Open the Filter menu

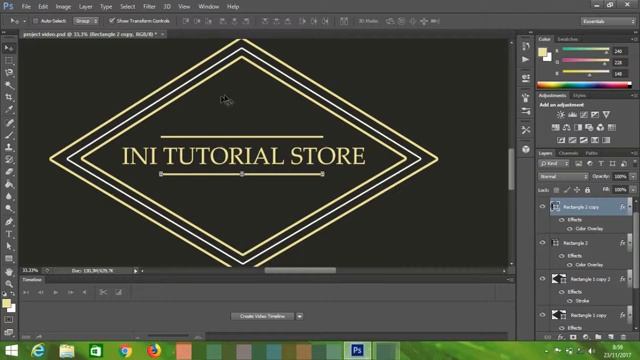[x=149, y=7]
